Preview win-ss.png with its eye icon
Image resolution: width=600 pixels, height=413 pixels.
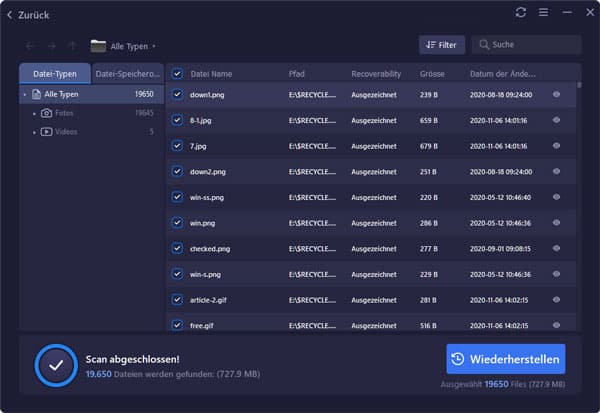pos(556,197)
